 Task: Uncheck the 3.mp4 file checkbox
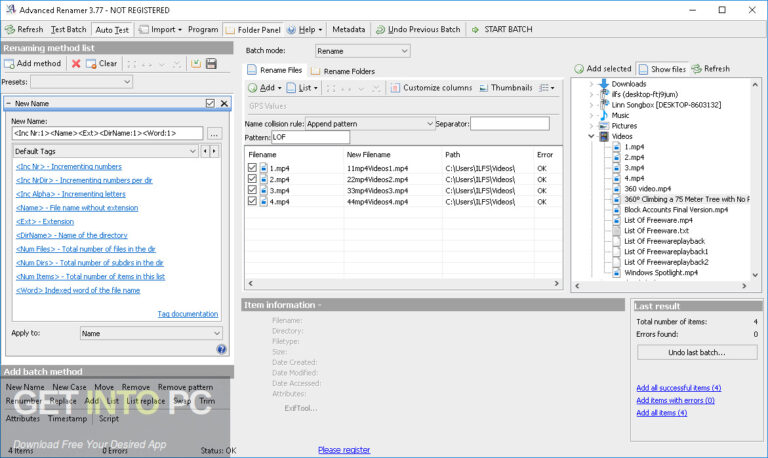point(252,190)
